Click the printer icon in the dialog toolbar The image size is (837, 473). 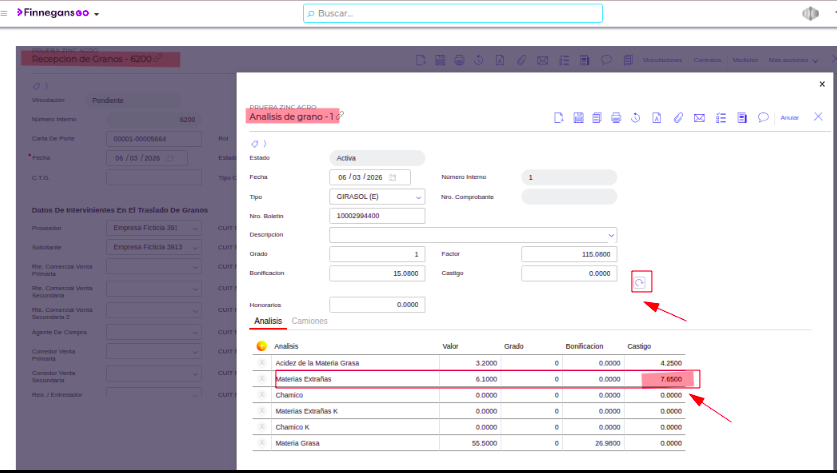tap(616, 118)
